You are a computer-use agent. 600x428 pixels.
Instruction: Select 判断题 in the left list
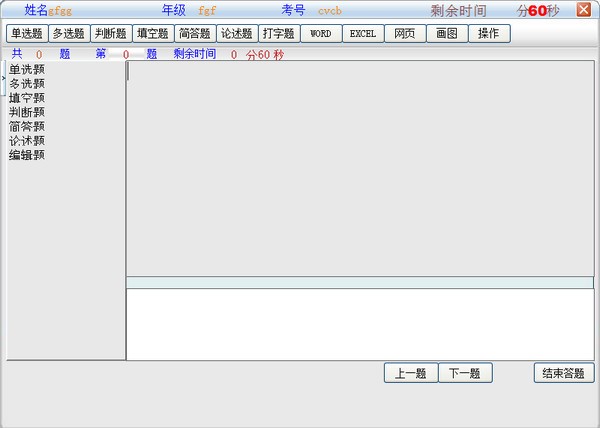click(27, 112)
